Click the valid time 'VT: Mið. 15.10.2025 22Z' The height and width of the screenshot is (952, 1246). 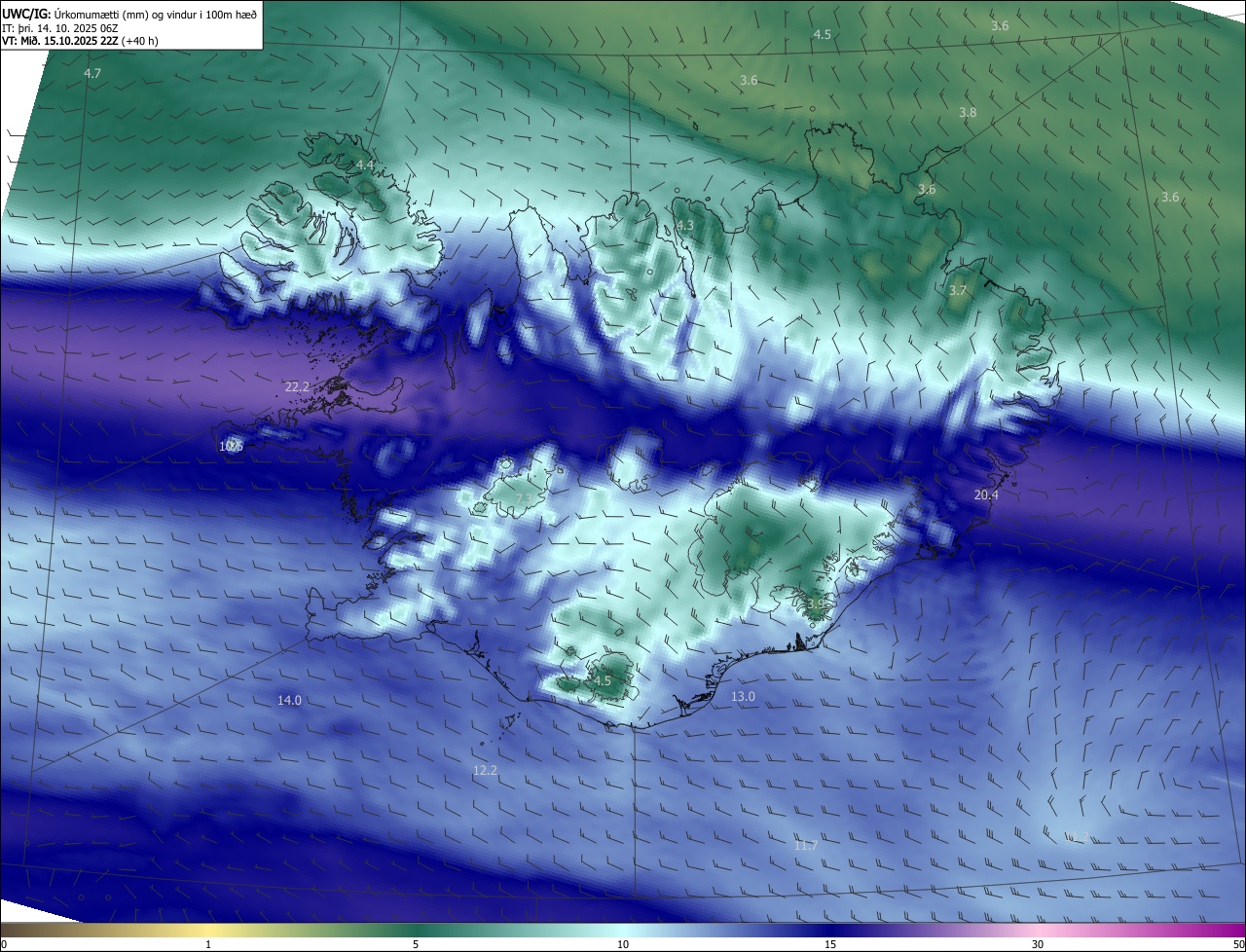[60, 41]
